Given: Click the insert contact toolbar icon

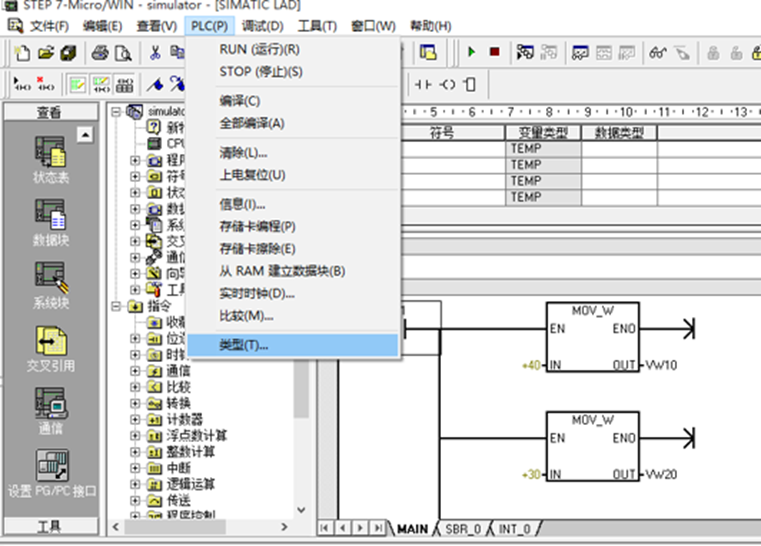Looking at the screenshot, I should click(423, 84).
